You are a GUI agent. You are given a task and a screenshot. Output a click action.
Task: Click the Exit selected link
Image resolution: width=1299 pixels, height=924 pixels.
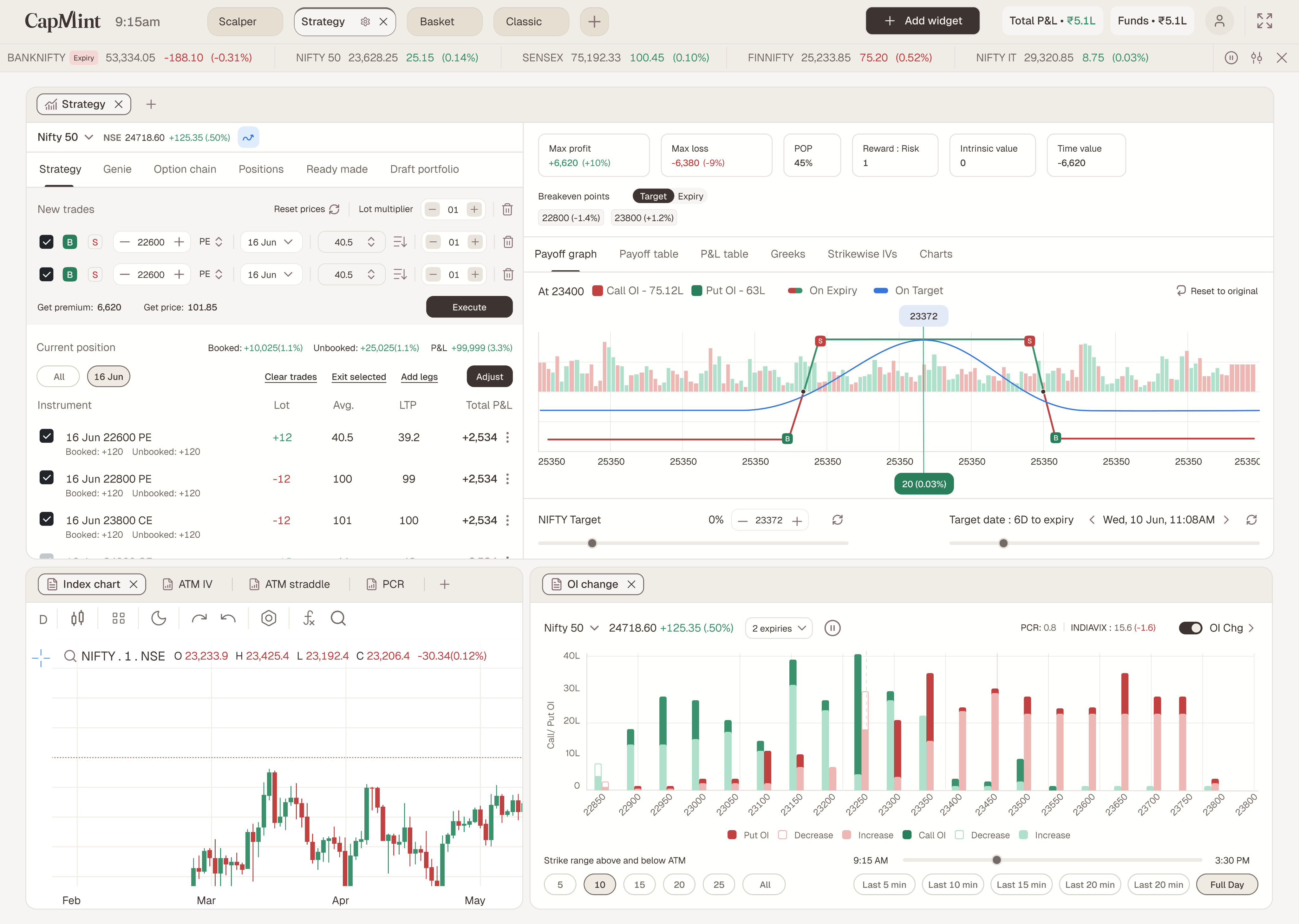coord(359,377)
